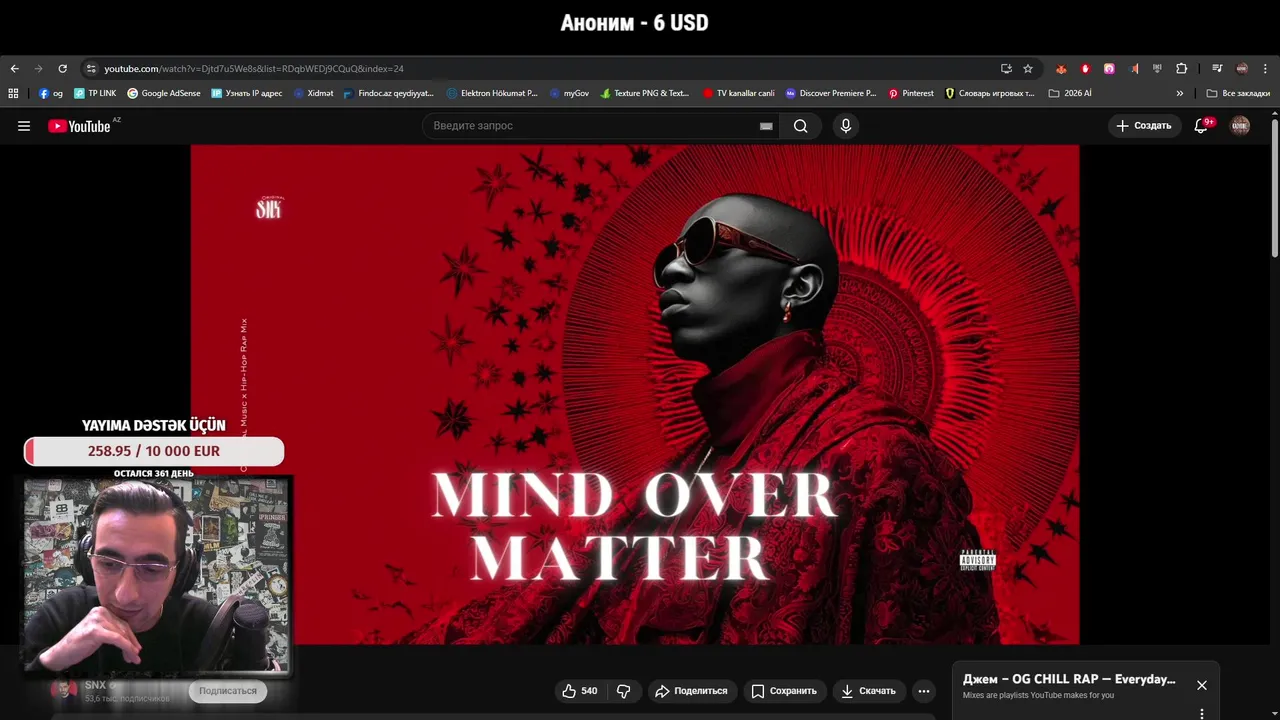Open the red hand ad-blocker extension
This screenshot has height=720, width=1280.
(x=1085, y=69)
